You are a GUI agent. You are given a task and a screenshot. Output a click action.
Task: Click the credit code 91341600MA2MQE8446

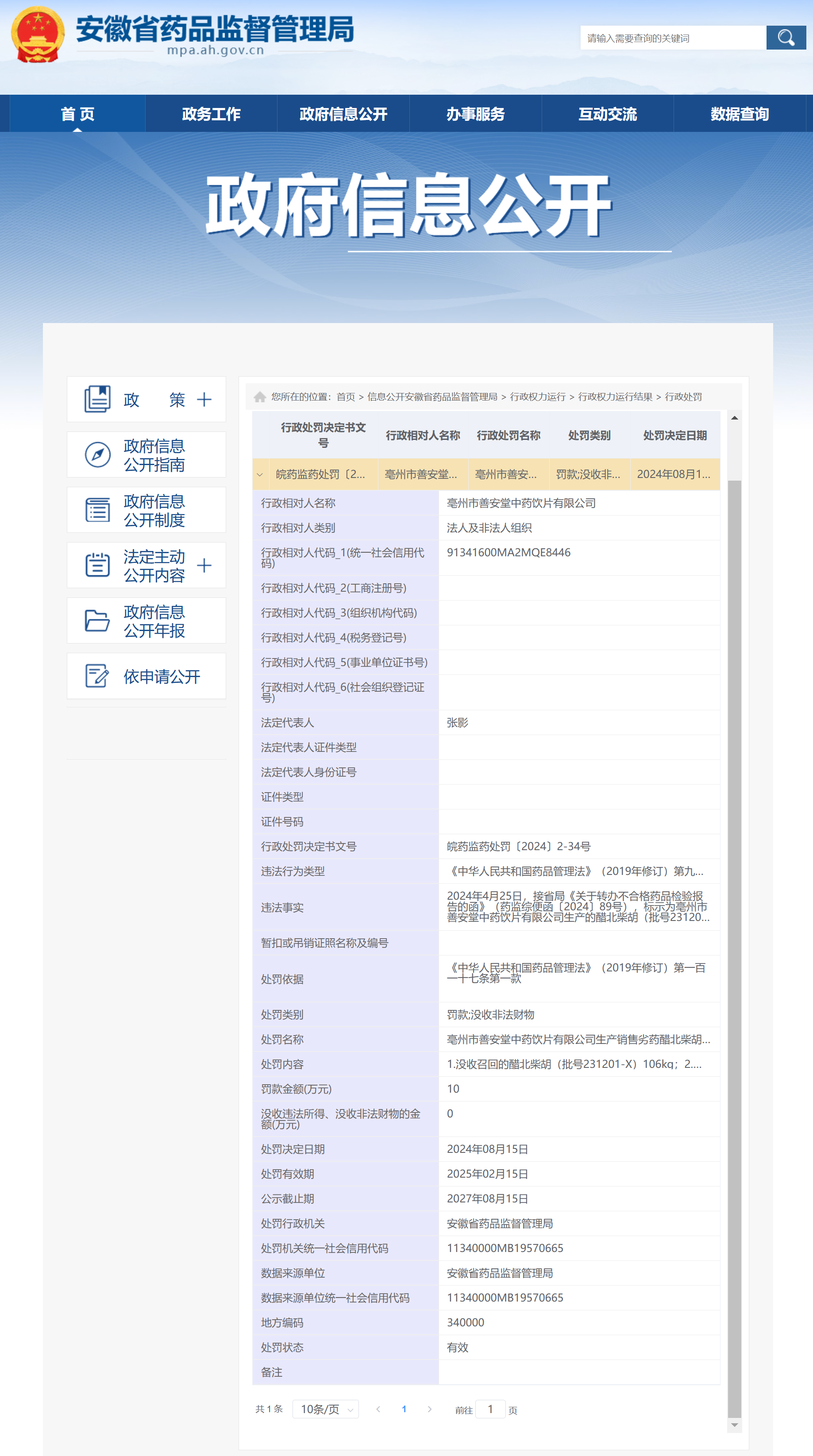coord(509,552)
